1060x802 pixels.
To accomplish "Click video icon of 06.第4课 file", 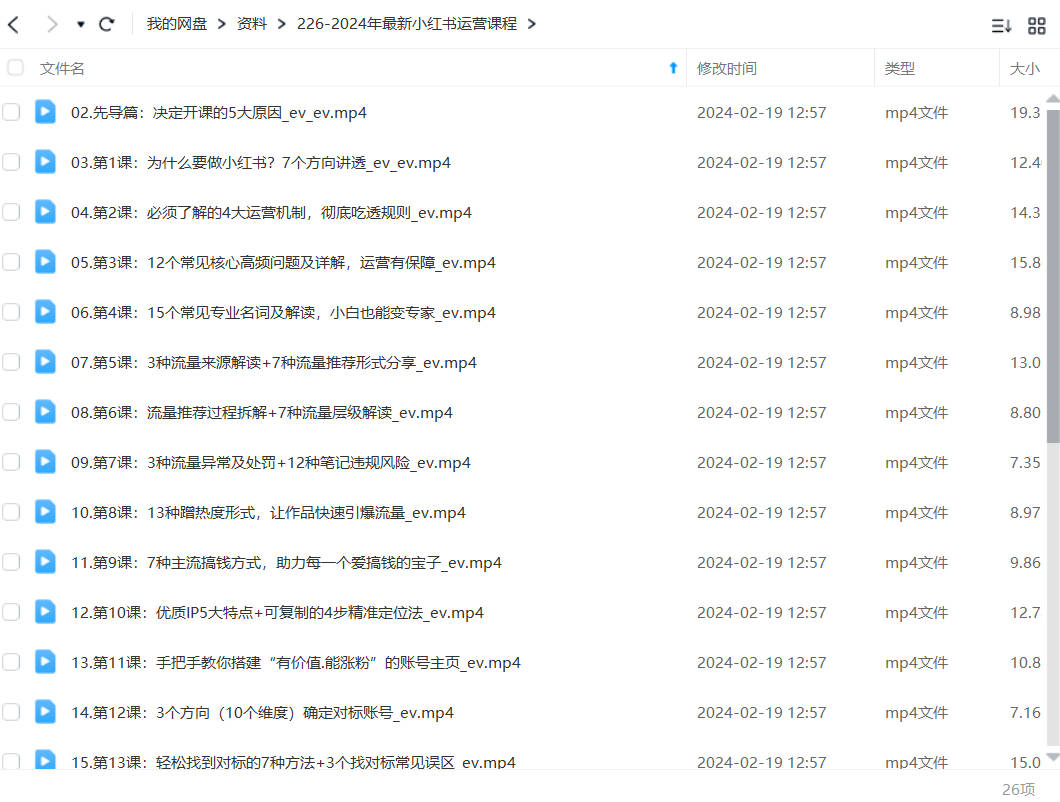I will 45,312.
